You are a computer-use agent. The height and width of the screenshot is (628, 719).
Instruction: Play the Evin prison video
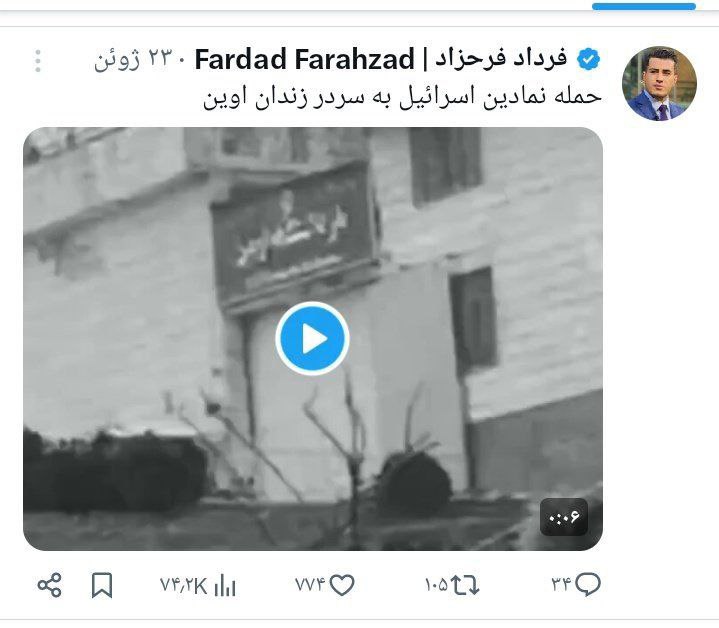pos(312,338)
